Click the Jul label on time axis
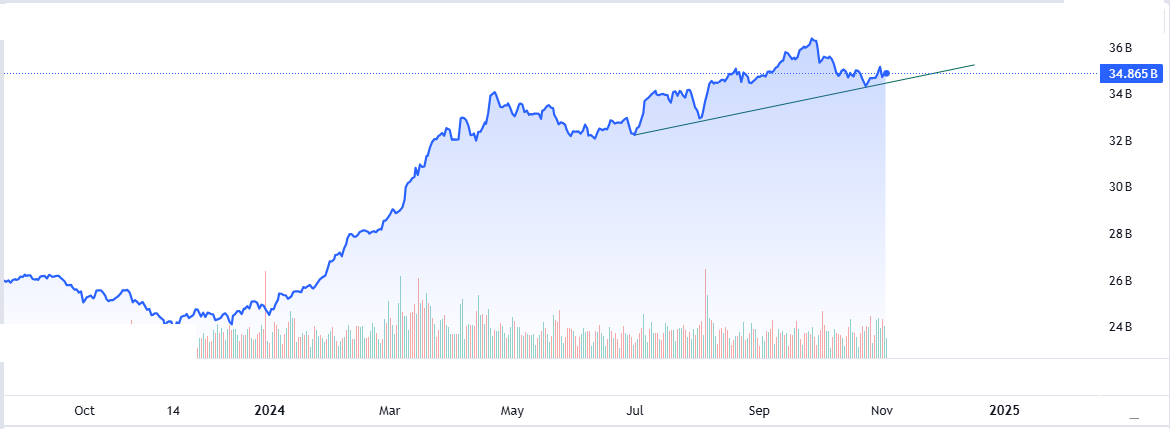The height and width of the screenshot is (429, 1170). click(x=636, y=411)
